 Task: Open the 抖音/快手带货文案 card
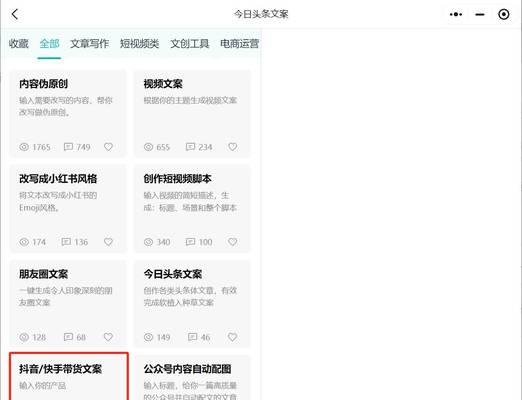pos(69,377)
